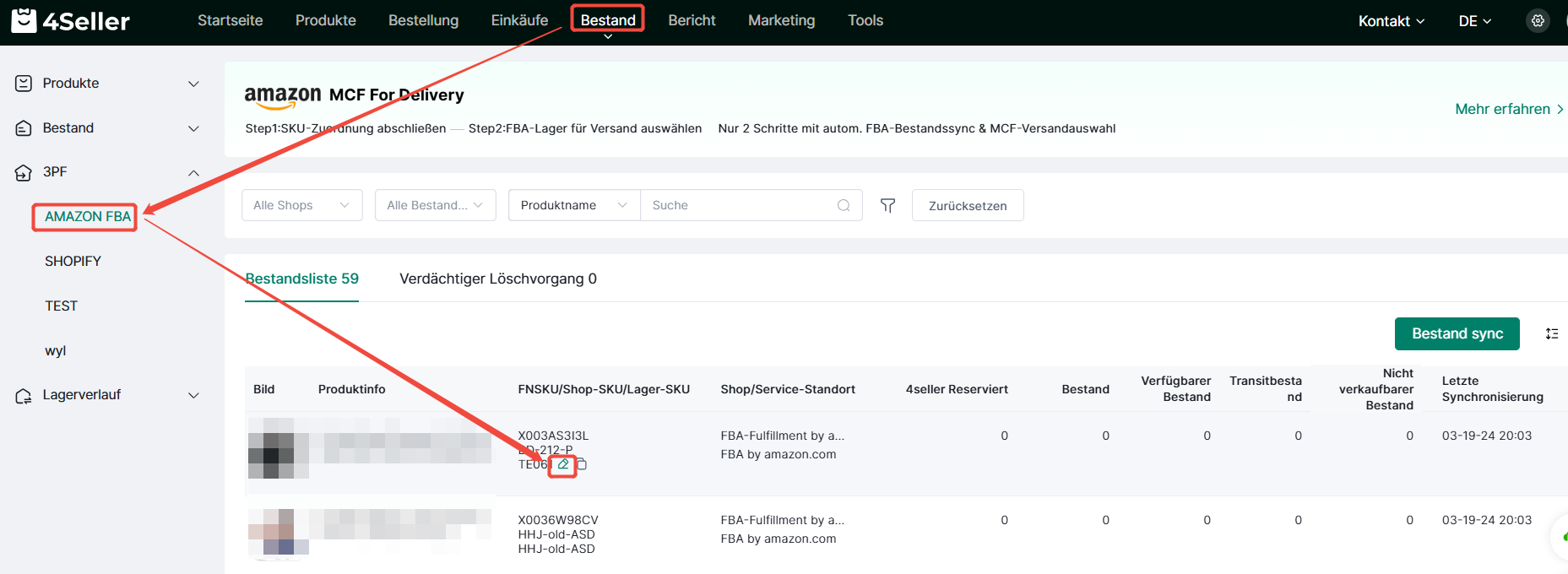Click the first product's thumbnail image

[x=279, y=448]
